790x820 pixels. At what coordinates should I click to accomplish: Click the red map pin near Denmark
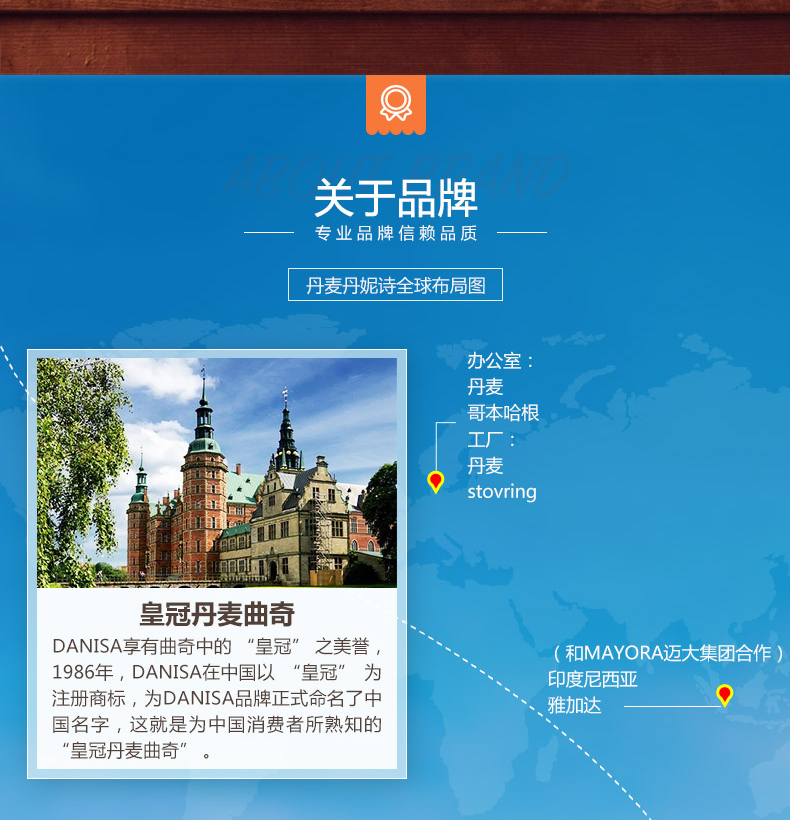coord(436,482)
